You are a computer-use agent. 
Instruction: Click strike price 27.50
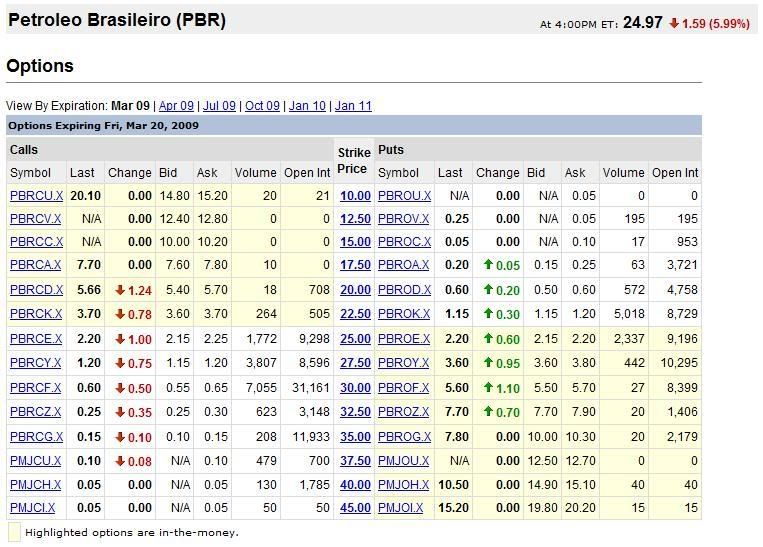click(355, 363)
